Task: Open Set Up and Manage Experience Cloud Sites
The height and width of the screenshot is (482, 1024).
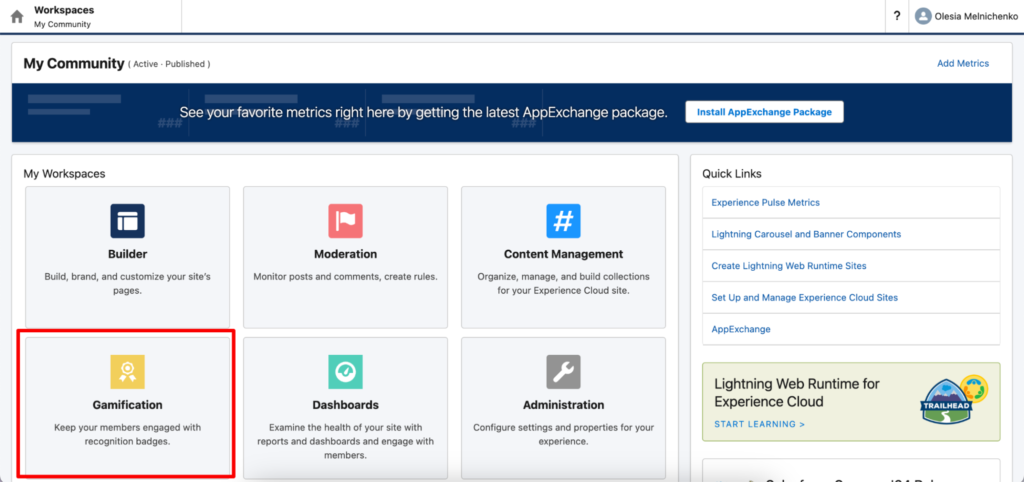Action: (805, 297)
